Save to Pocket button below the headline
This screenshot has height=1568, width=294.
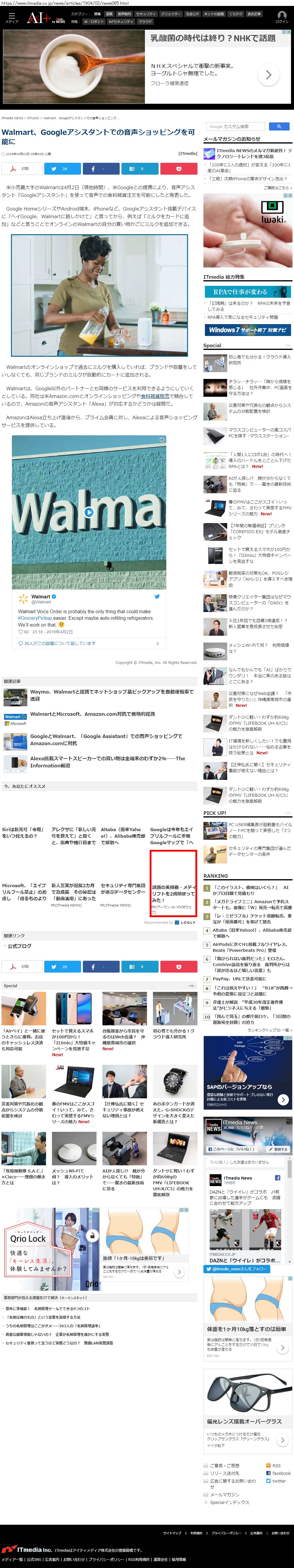tap(178, 169)
